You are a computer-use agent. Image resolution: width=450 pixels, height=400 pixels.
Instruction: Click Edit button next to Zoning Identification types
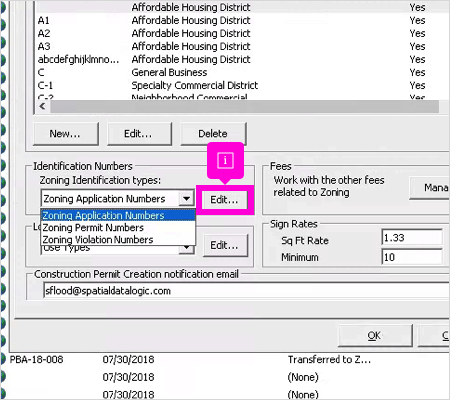[x=224, y=200]
